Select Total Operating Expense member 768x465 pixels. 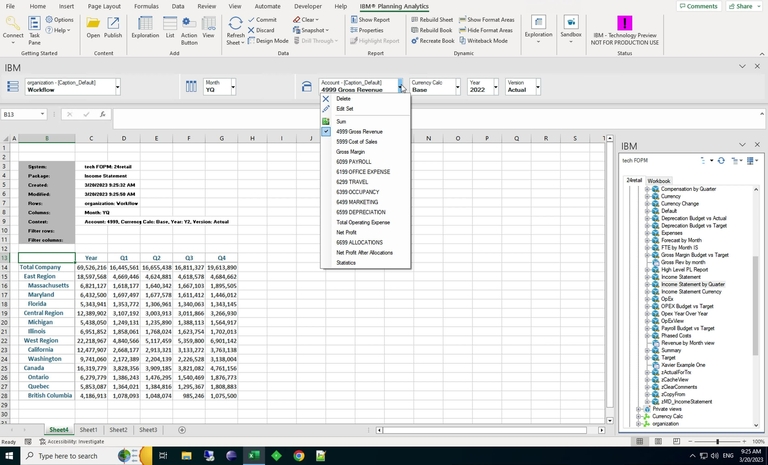coord(365,222)
